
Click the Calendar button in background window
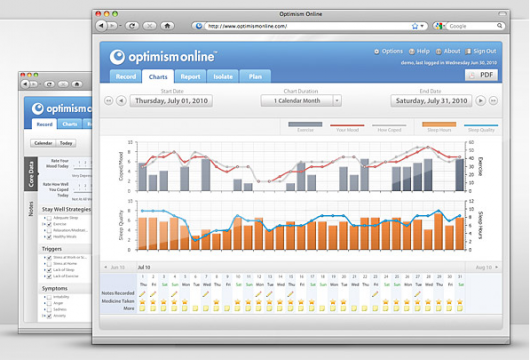coord(43,143)
